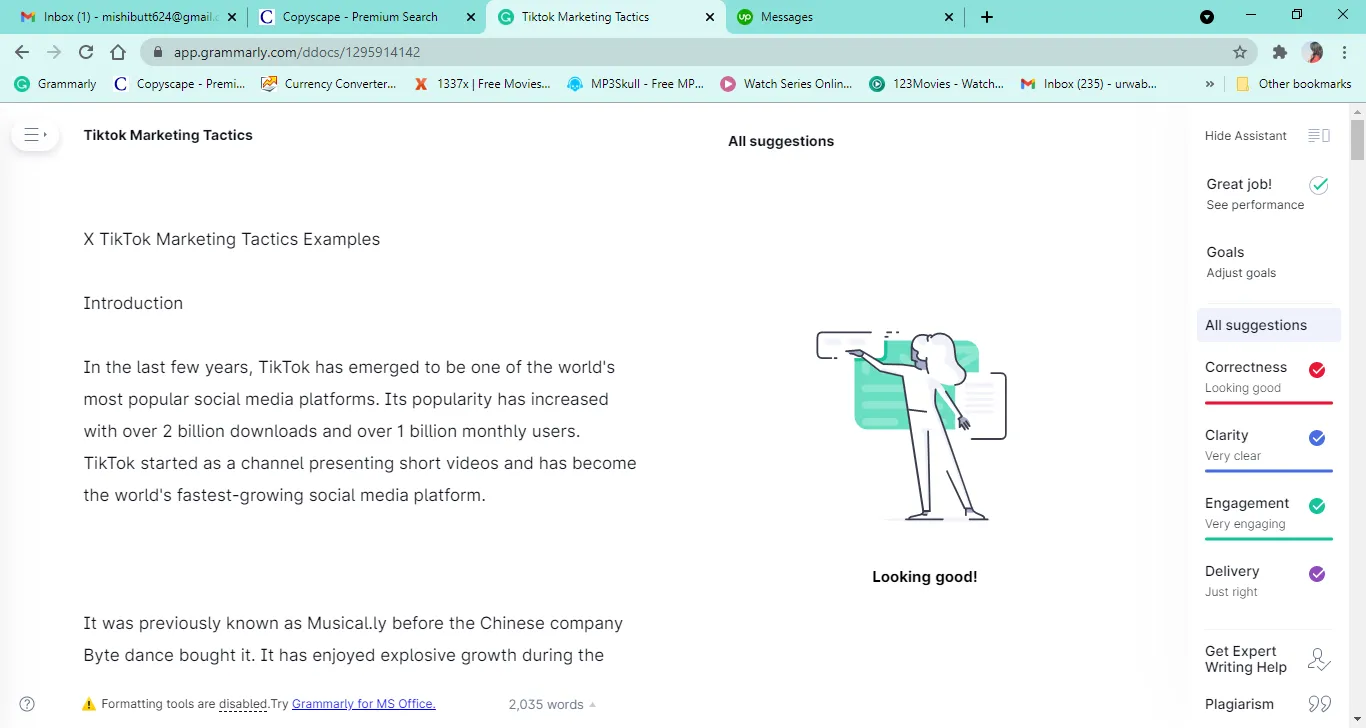Open the Grammarly sidebar menu icon

coord(35,135)
